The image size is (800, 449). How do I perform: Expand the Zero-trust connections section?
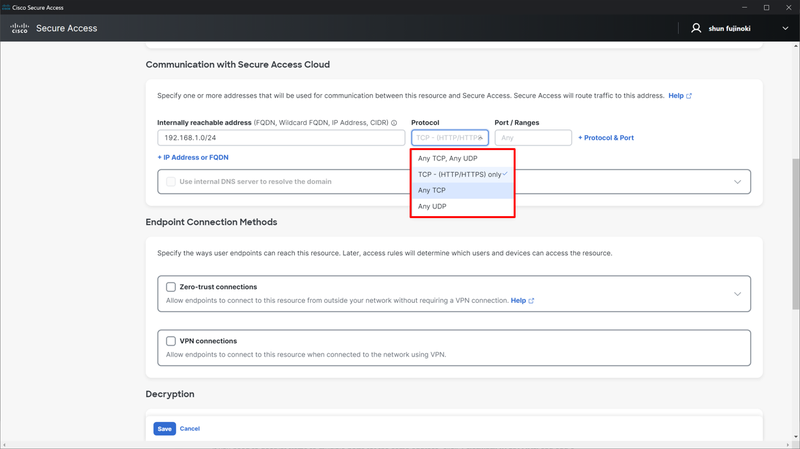[737, 294]
